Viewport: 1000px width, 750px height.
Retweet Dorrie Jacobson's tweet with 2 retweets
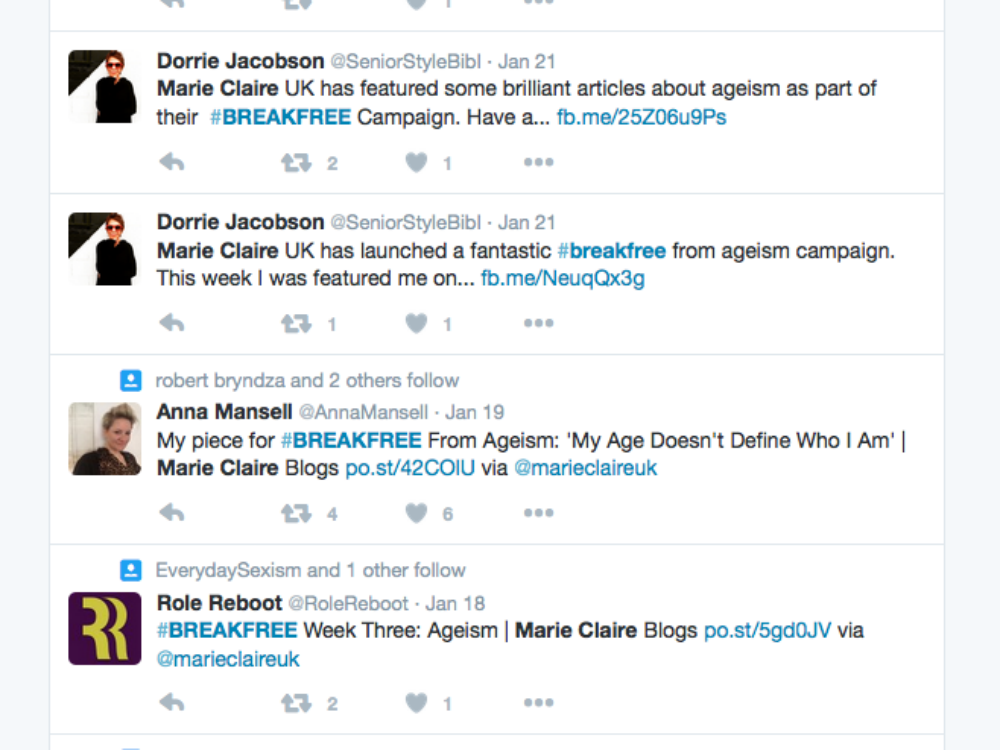[296, 162]
